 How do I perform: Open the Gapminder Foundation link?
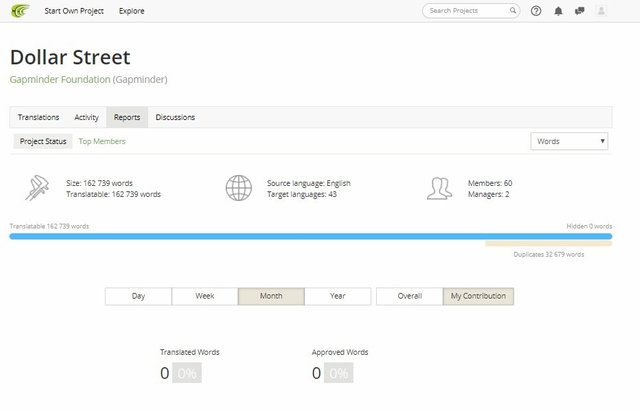click(x=60, y=79)
